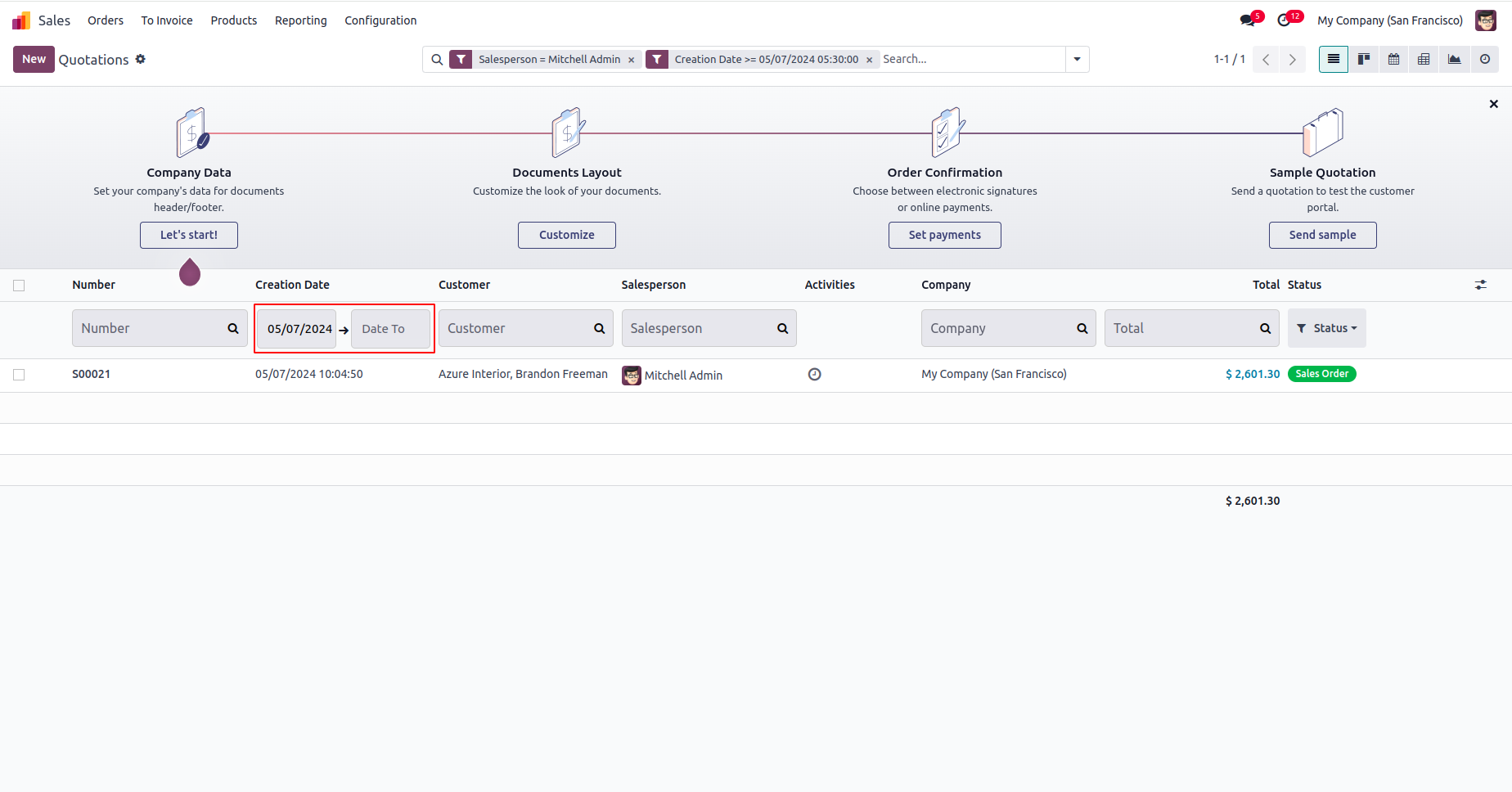Open the My Company (San Francisco) switcher
Image resolution: width=1512 pixels, height=792 pixels.
pos(1390,20)
